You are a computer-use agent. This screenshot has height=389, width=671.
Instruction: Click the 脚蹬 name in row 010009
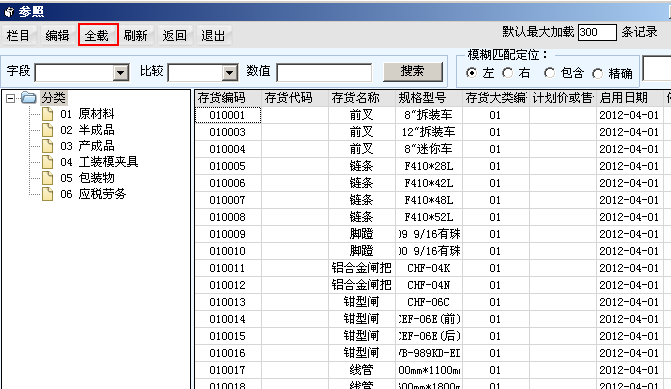[x=362, y=234]
